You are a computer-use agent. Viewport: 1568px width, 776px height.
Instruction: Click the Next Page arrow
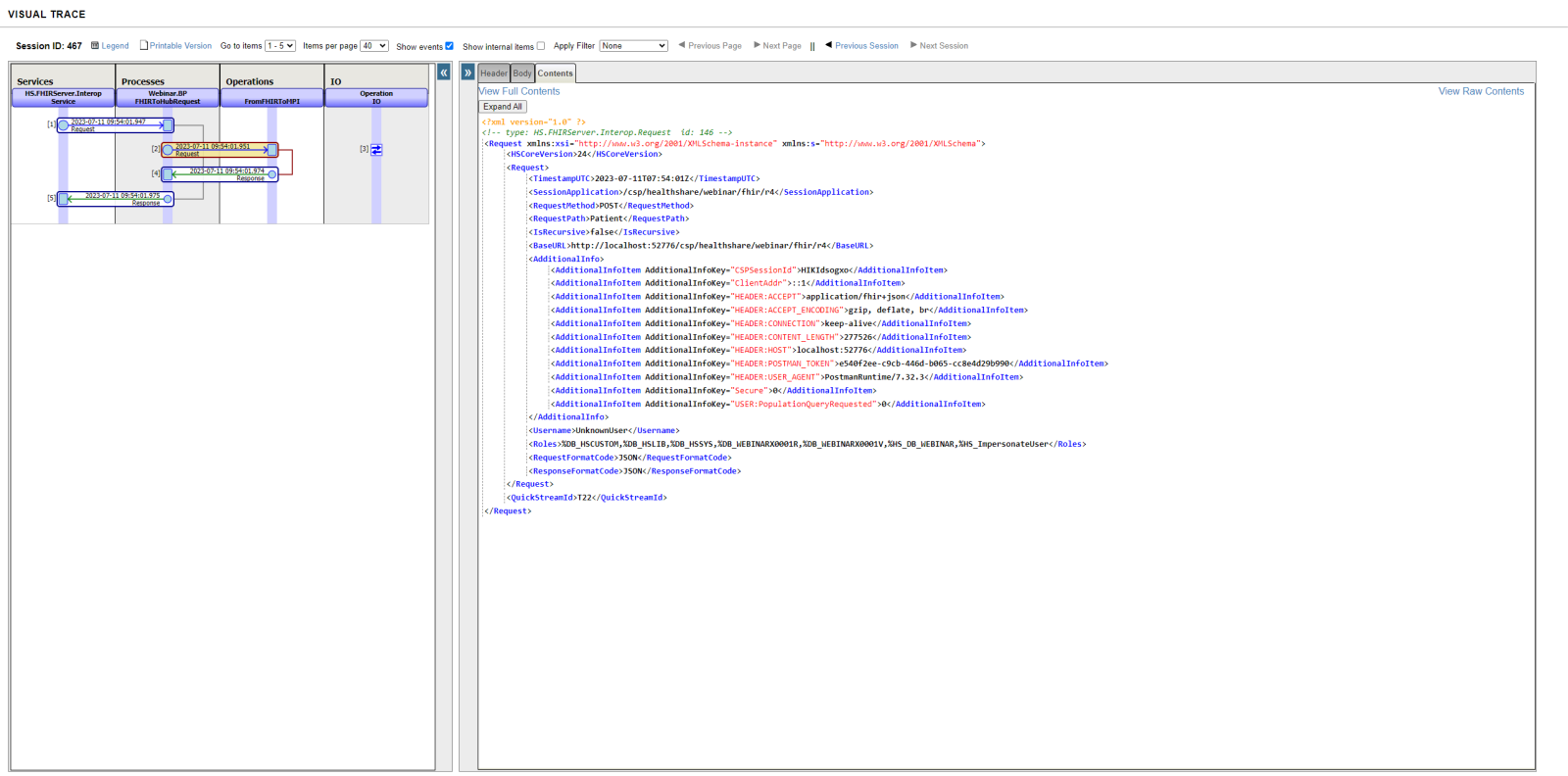[x=757, y=45]
